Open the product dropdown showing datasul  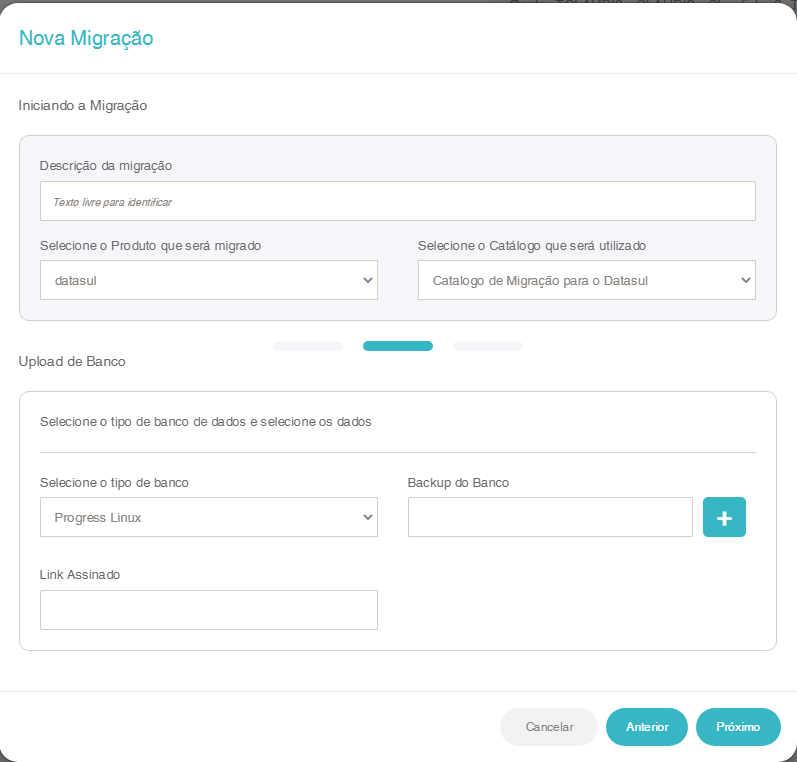(208, 280)
